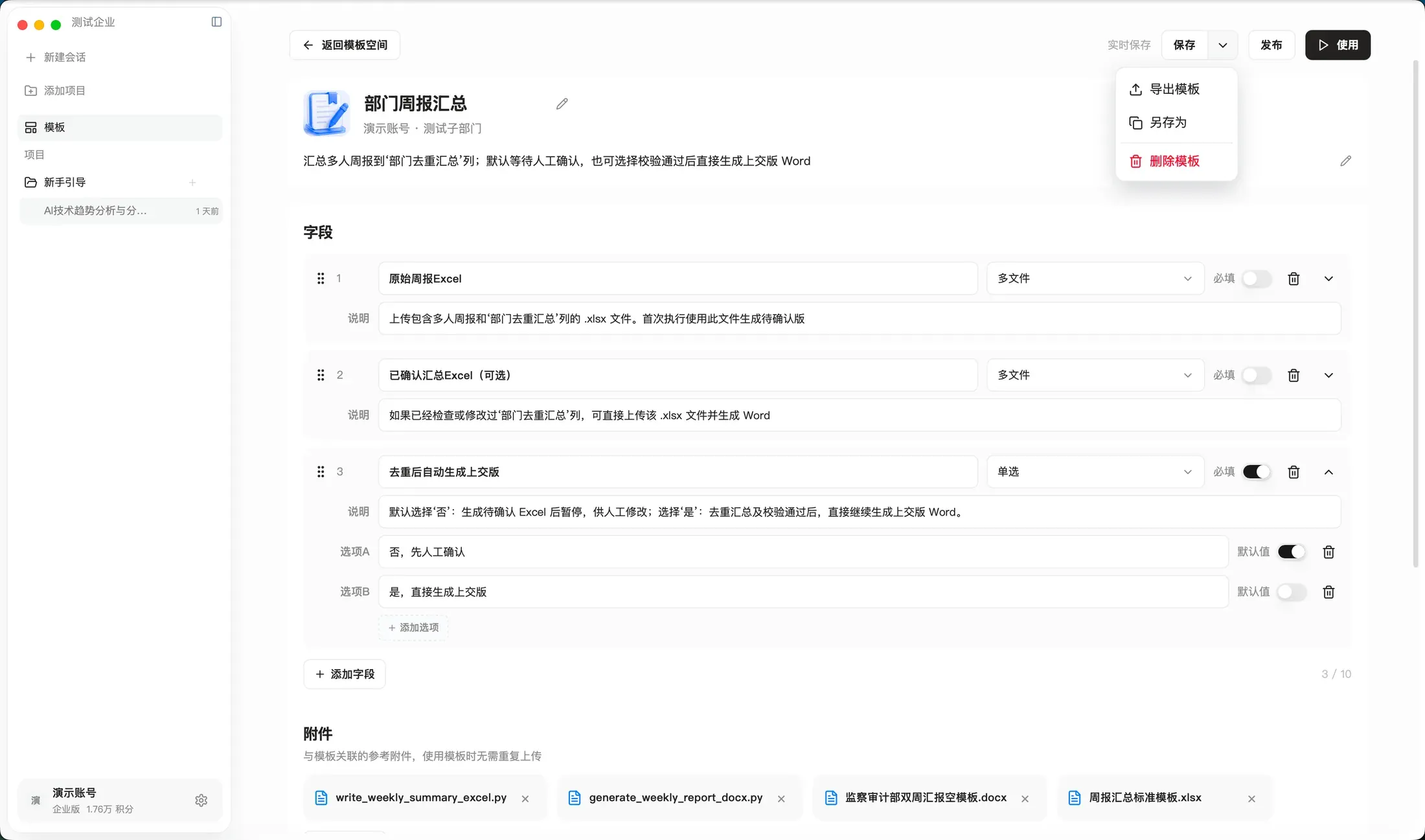Screen dimensions: 1425x840
Task: Toggle 必填 switch for 原始周报Excel
Action: (x=1257, y=278)
